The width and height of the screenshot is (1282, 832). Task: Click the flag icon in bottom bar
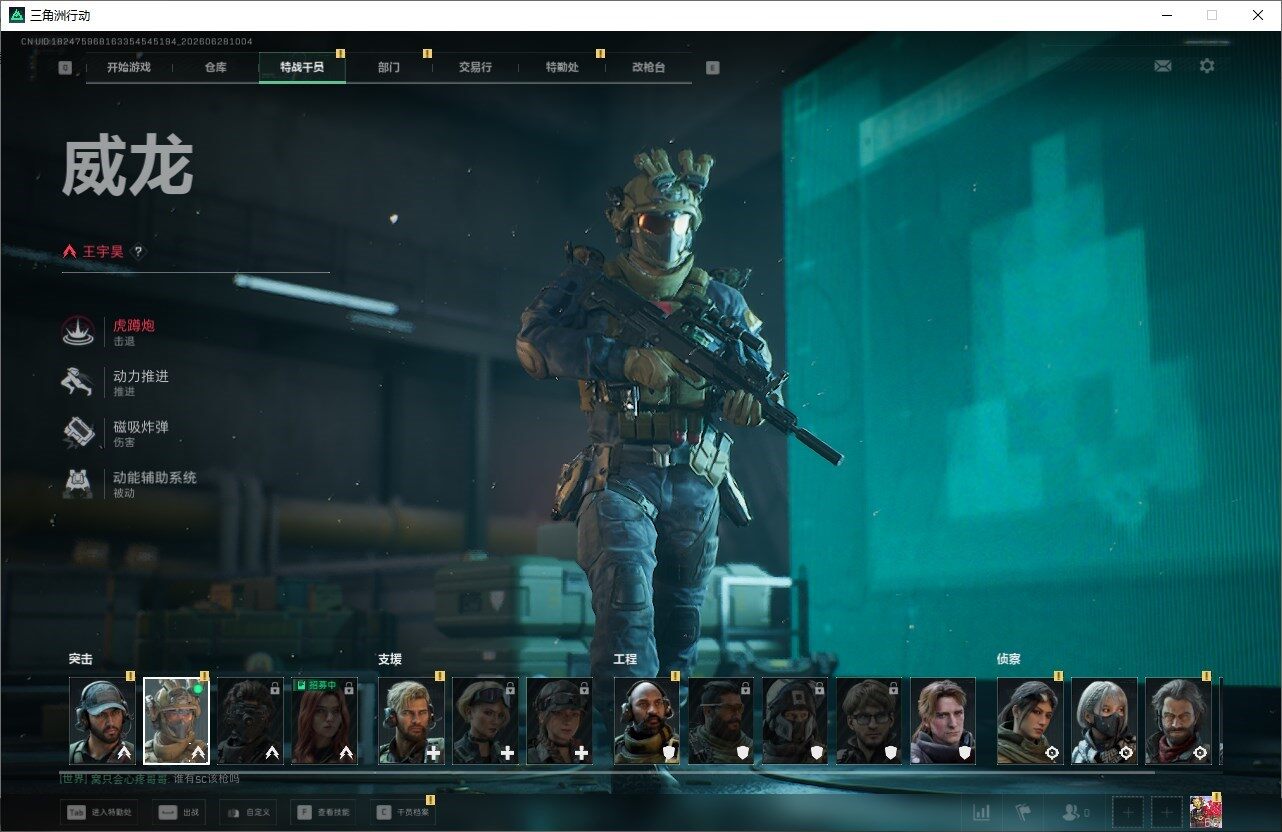[1022, 812]
